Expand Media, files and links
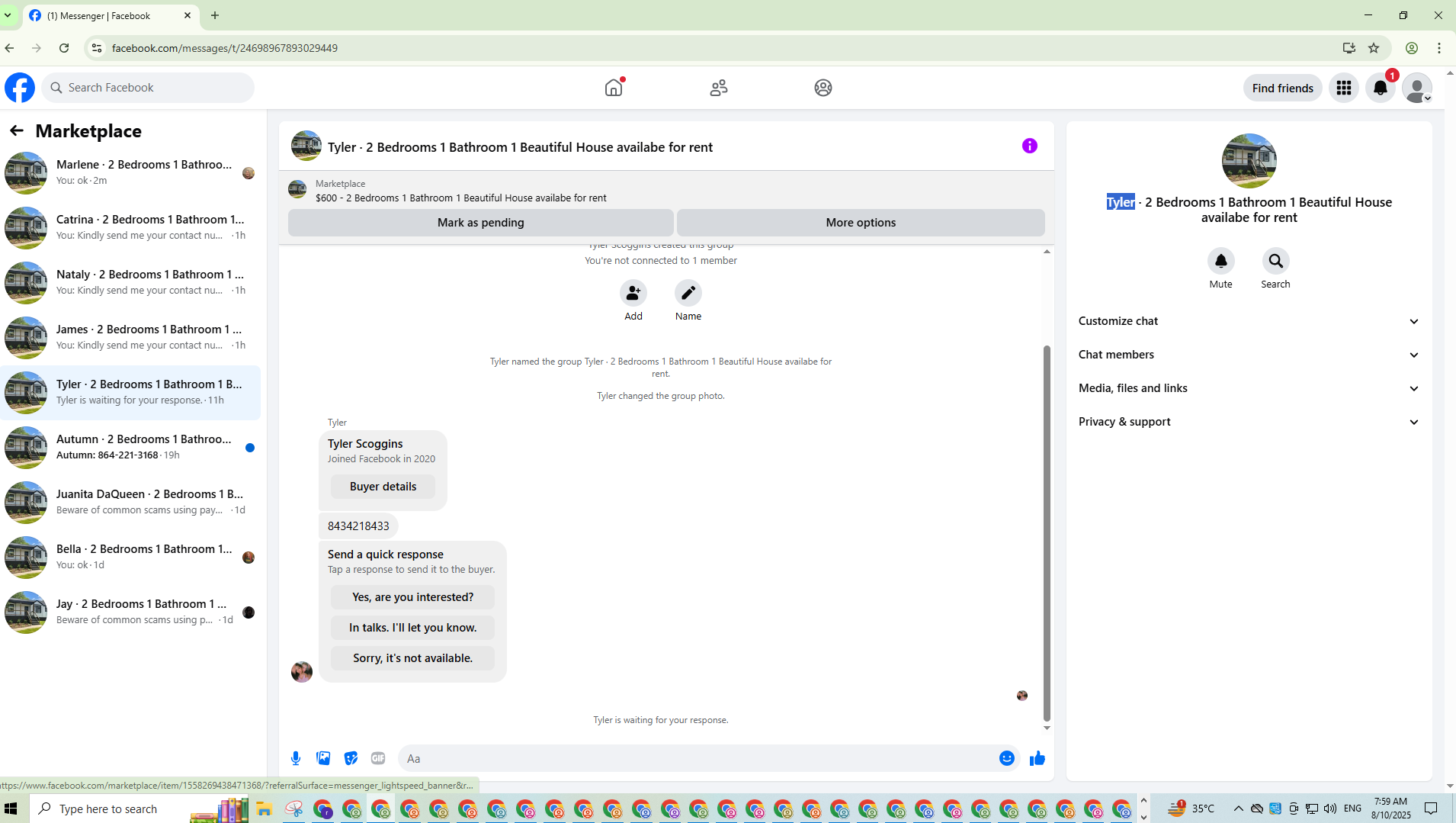The width and height of the screenshot is (1456, 823). 1249,388
